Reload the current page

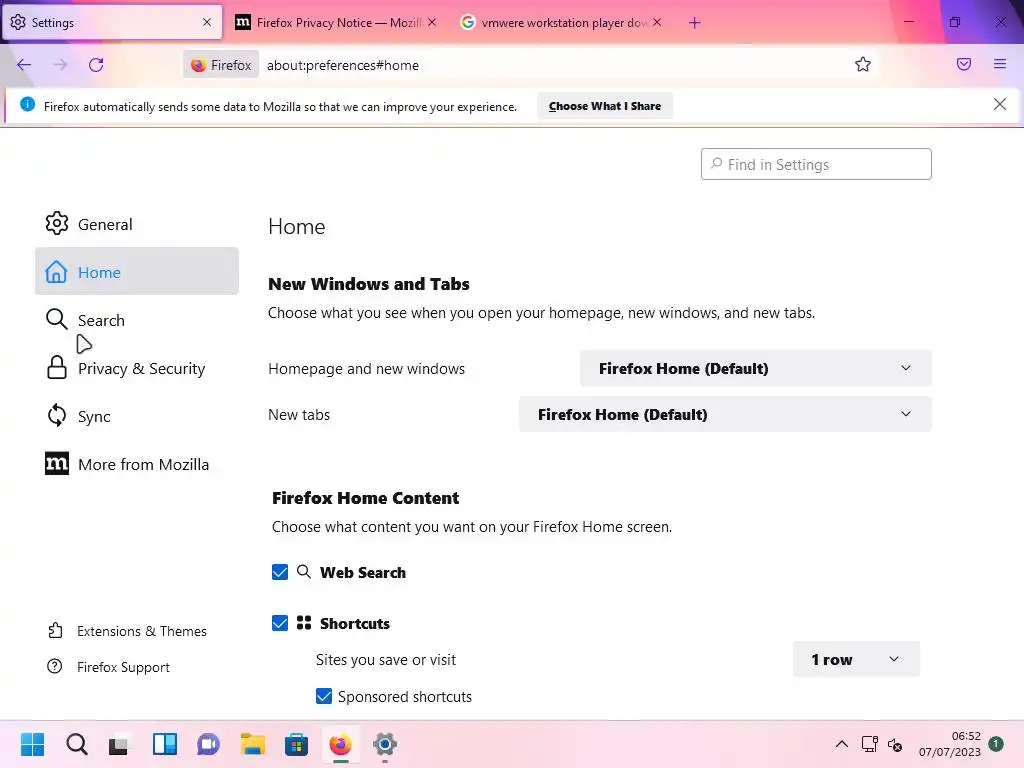click(x=96, y=65)
